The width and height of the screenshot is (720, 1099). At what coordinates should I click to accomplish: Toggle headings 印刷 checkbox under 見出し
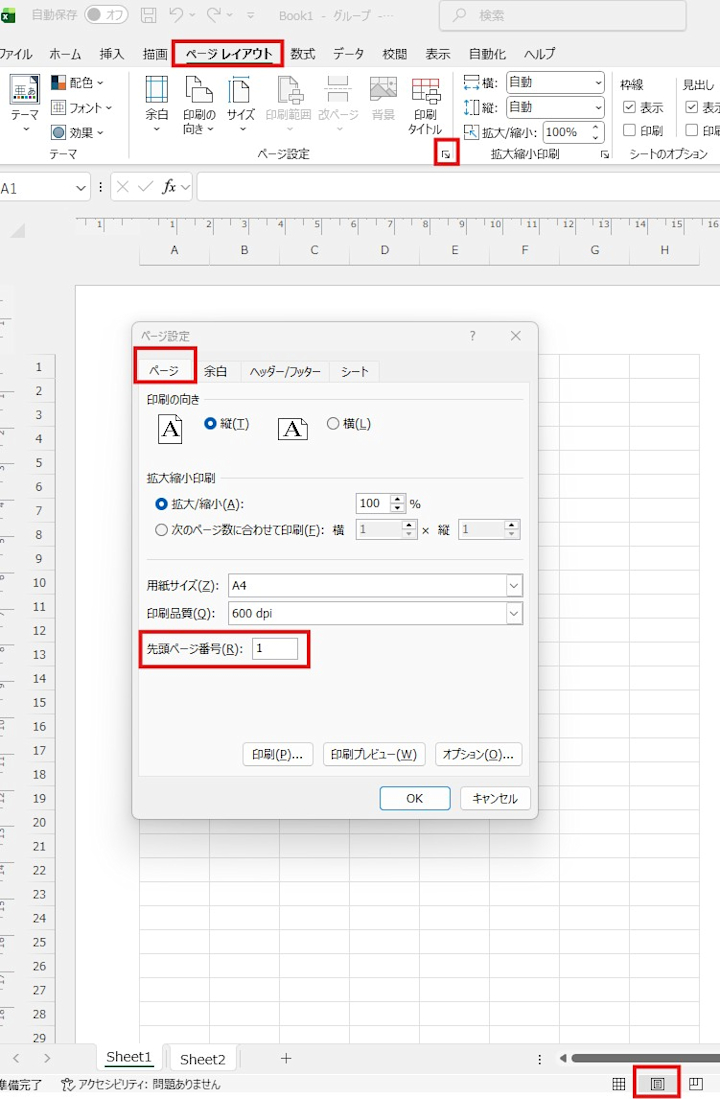[691, 130]
